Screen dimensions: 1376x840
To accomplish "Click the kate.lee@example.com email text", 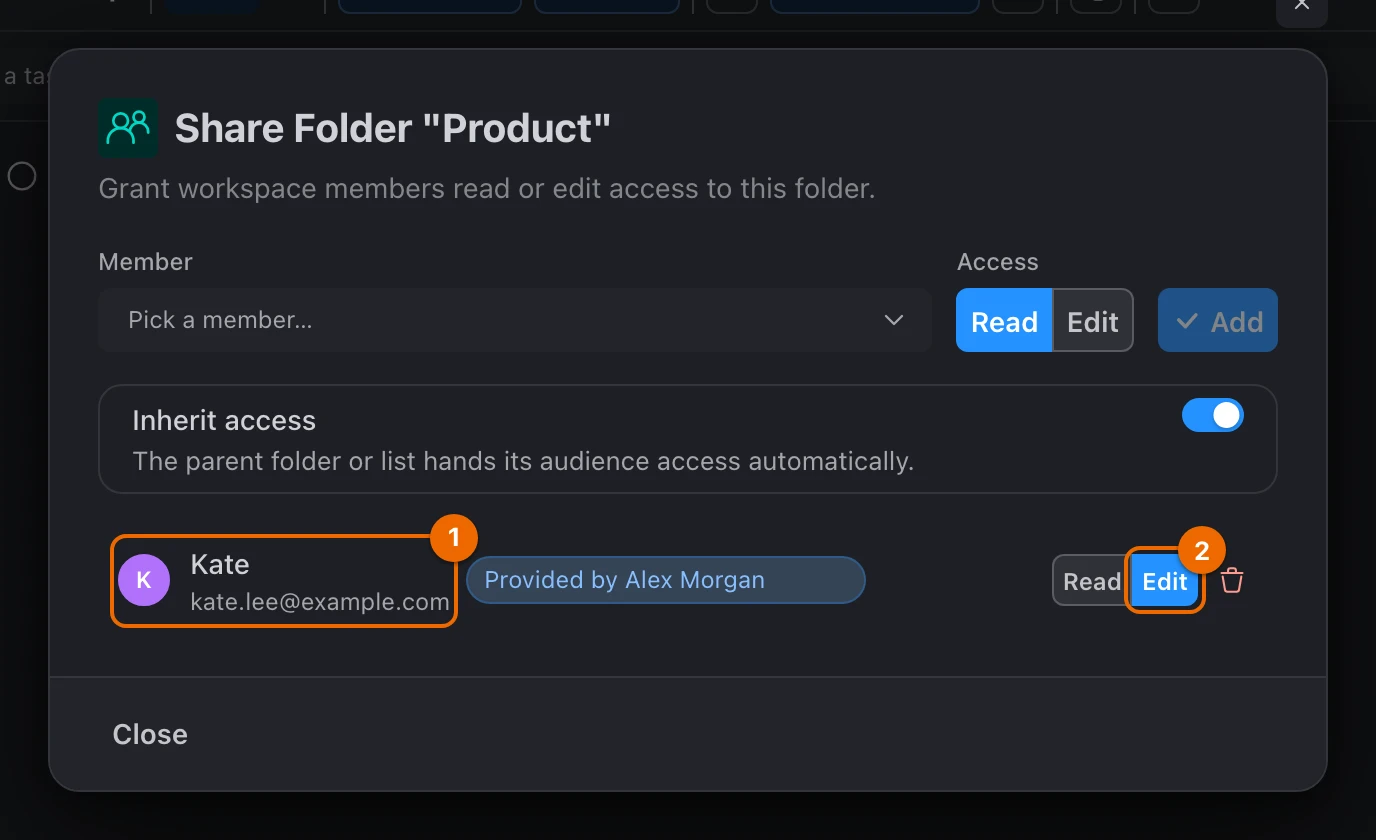I will (320, 602).
